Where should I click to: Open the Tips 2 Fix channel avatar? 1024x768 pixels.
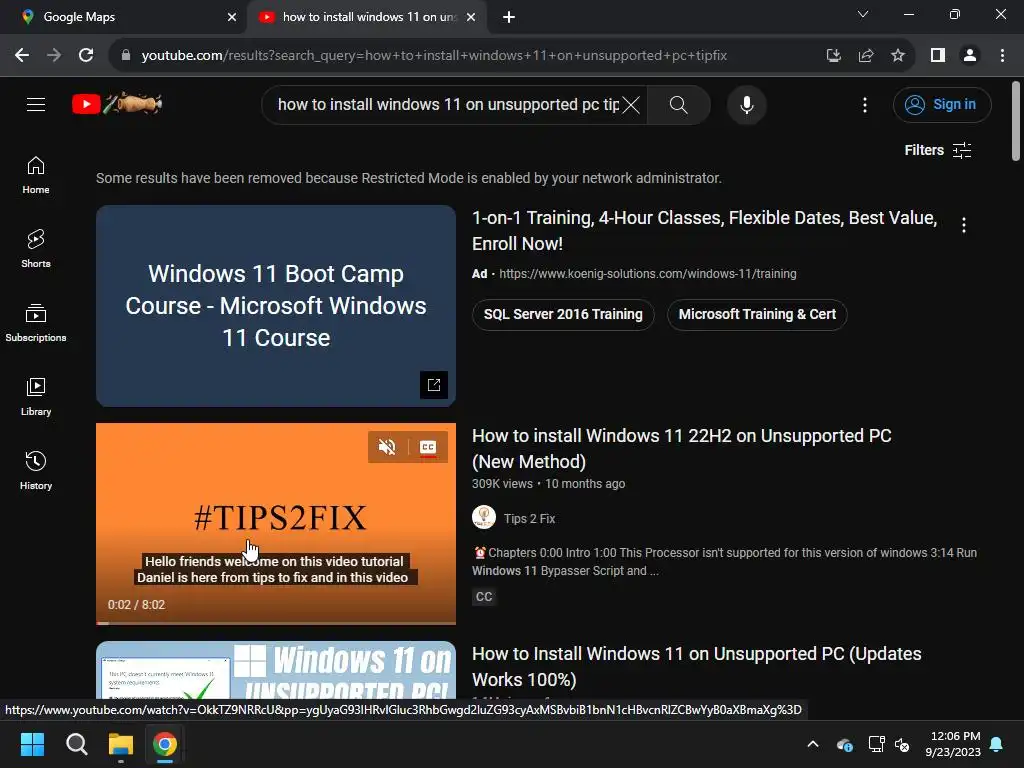tap(484, 518)
